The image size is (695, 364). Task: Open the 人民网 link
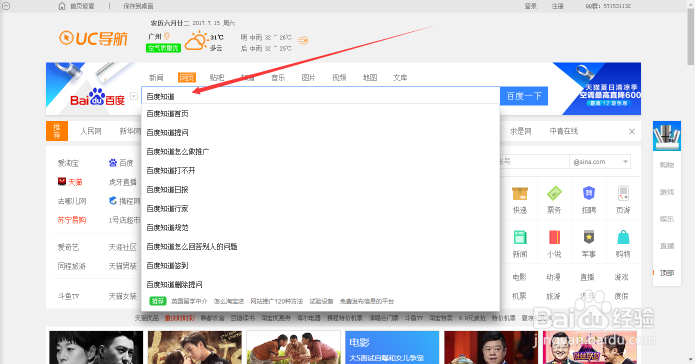[x=90, y=131]
